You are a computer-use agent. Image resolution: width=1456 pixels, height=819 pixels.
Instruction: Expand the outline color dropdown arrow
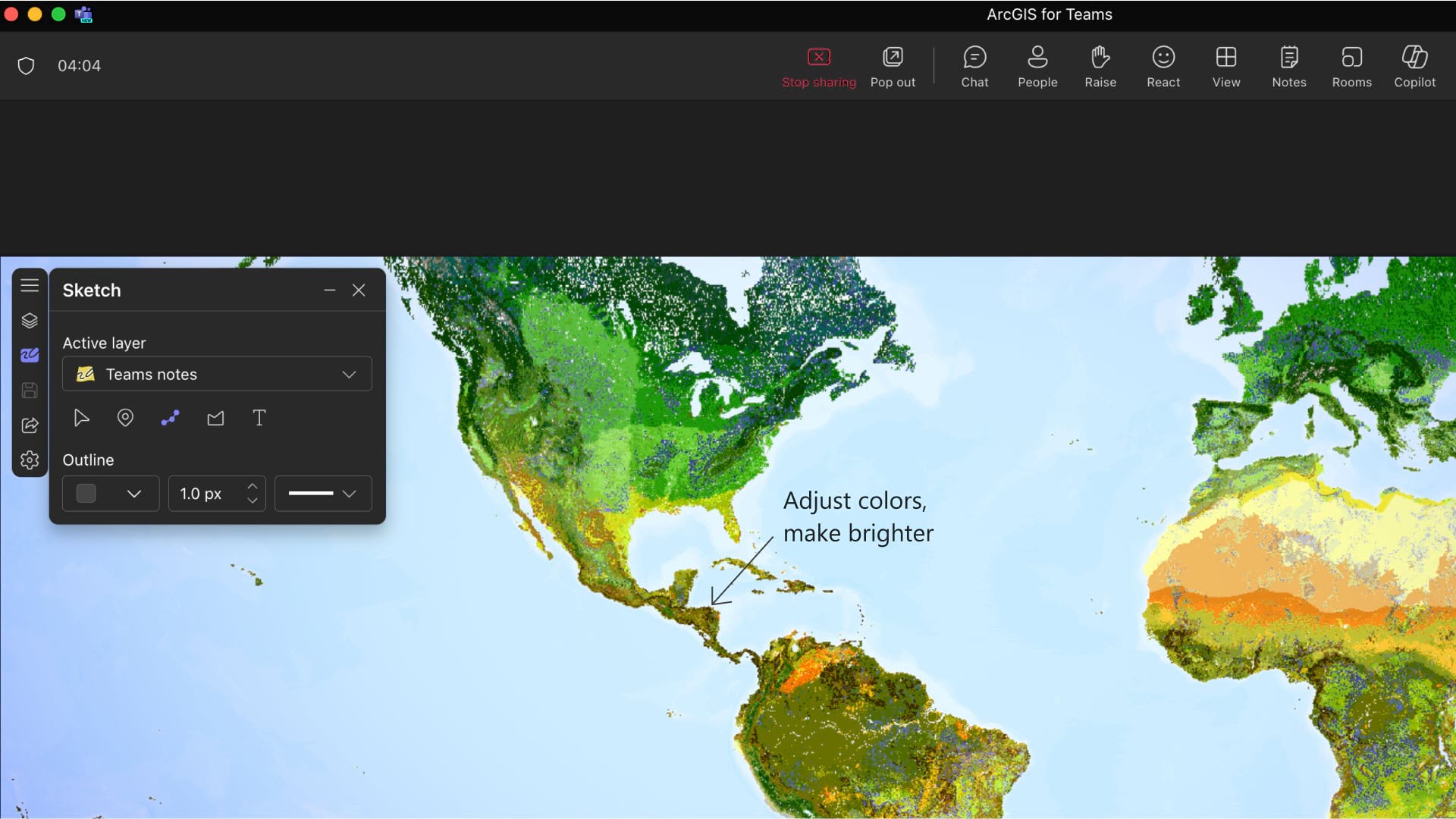point(134,494)
